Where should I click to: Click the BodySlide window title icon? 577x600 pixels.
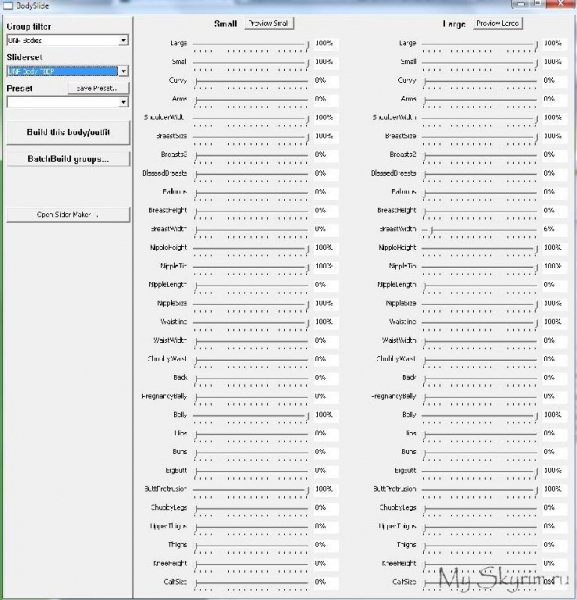point(8,5)
